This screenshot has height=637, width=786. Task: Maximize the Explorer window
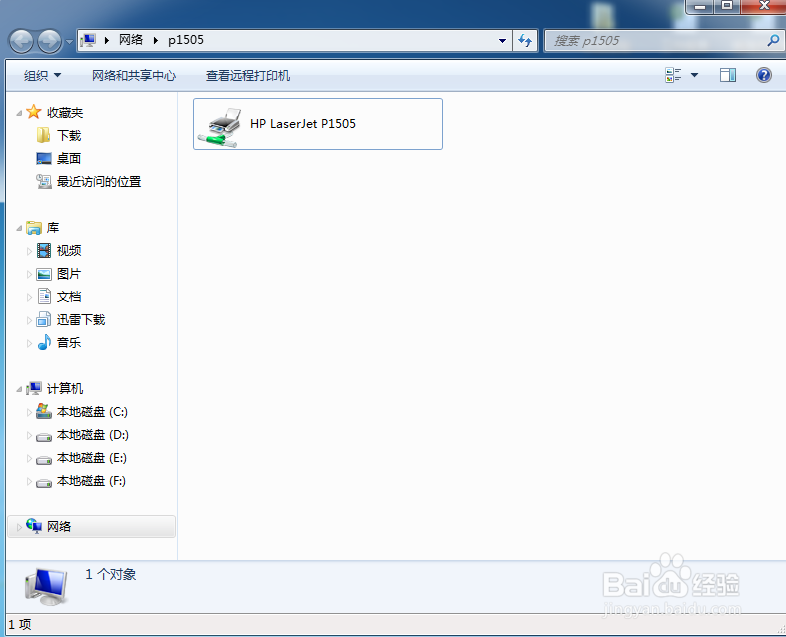coord(727,7)
